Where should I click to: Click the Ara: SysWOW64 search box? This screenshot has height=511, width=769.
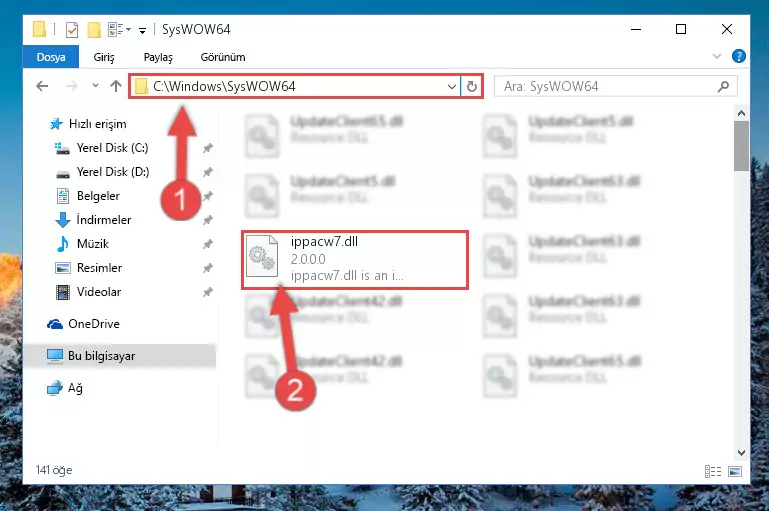pos(615,86)
